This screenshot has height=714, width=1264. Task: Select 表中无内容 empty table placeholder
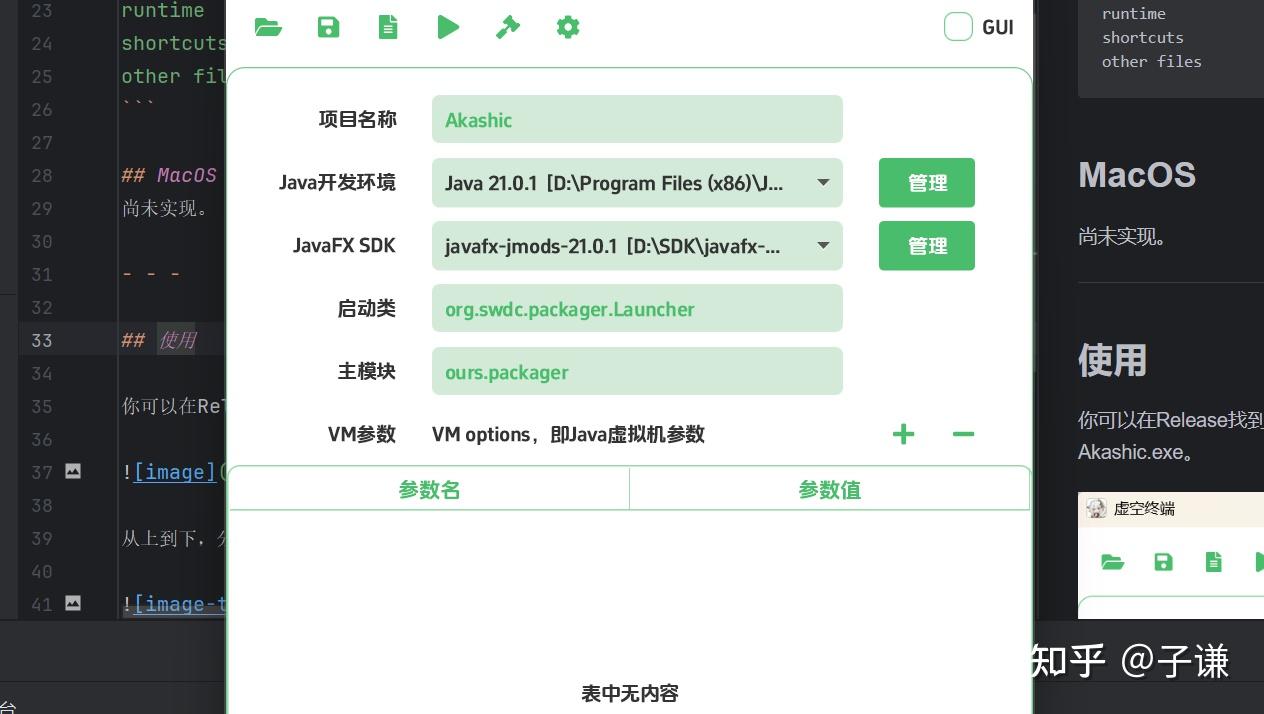(x=630, y=693)
